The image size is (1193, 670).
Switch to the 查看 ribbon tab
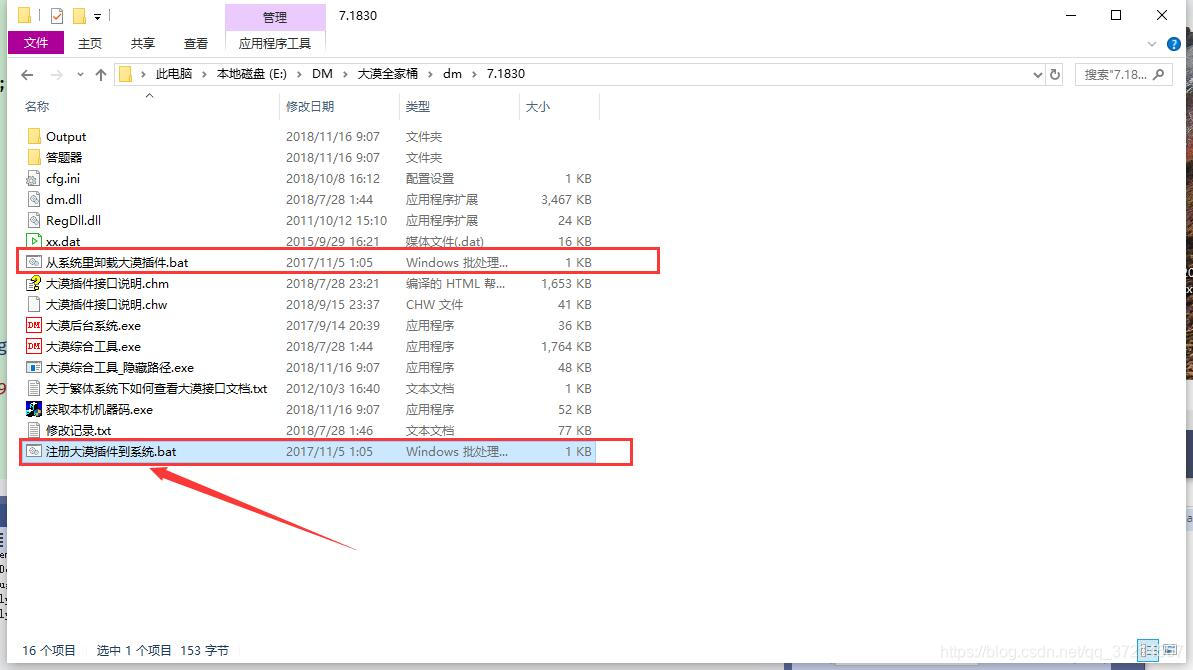coord(196,43)
